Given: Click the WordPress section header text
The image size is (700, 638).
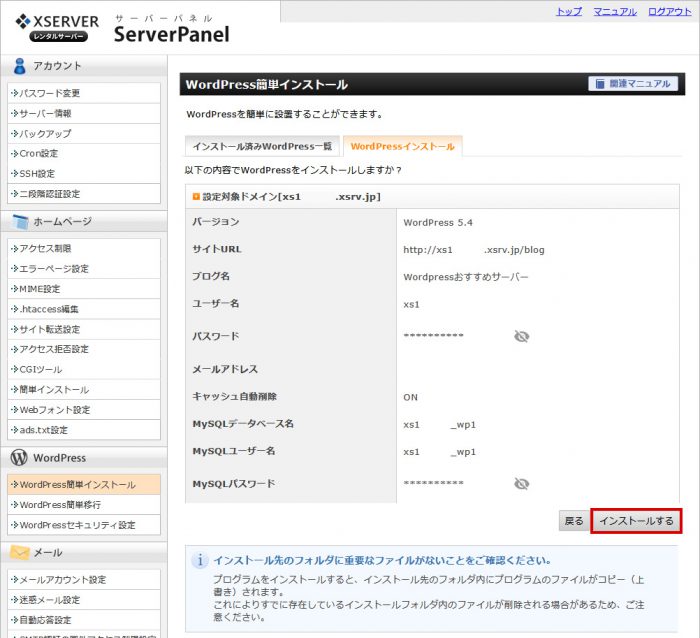Looking at the screenshot, I should [59, 458].
